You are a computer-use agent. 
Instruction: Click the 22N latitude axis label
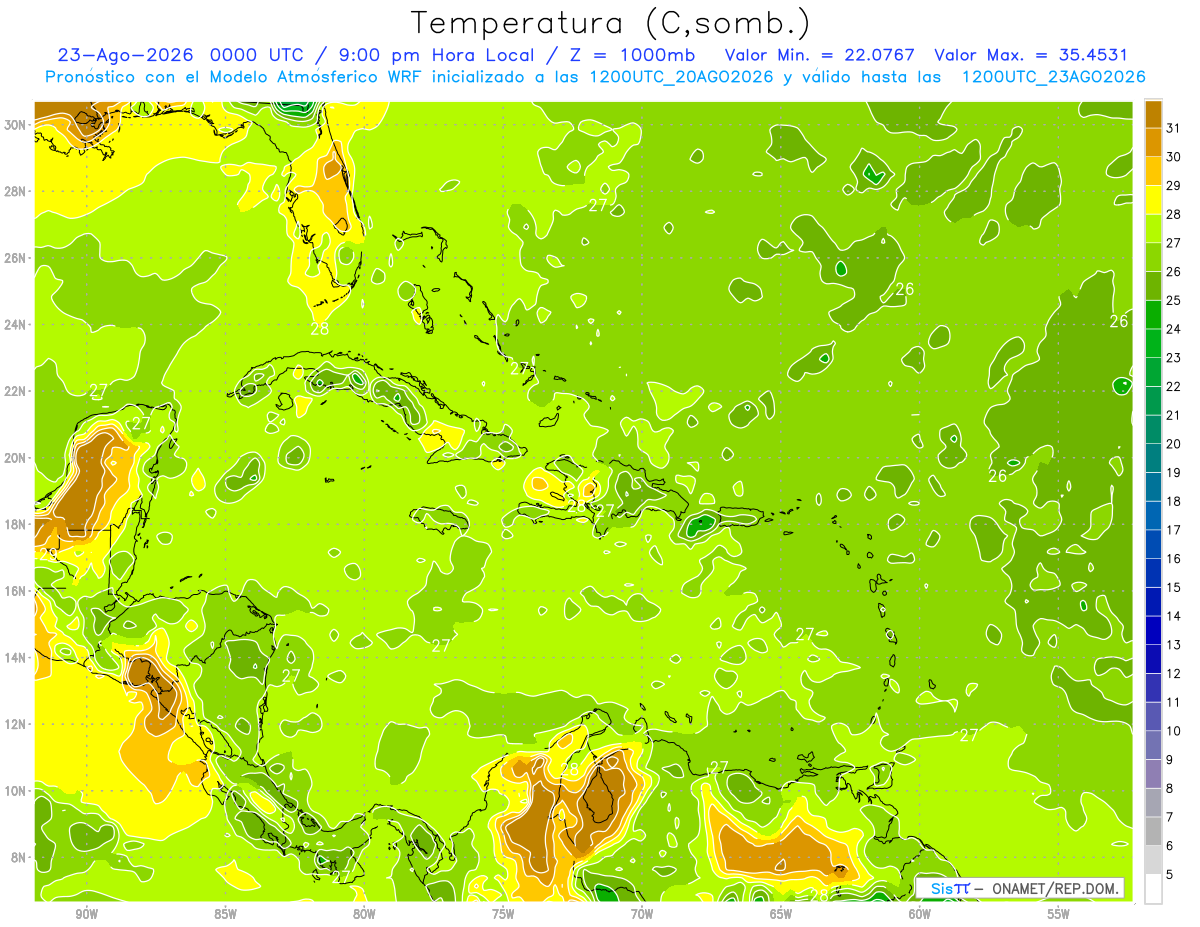tap(15, 391)
